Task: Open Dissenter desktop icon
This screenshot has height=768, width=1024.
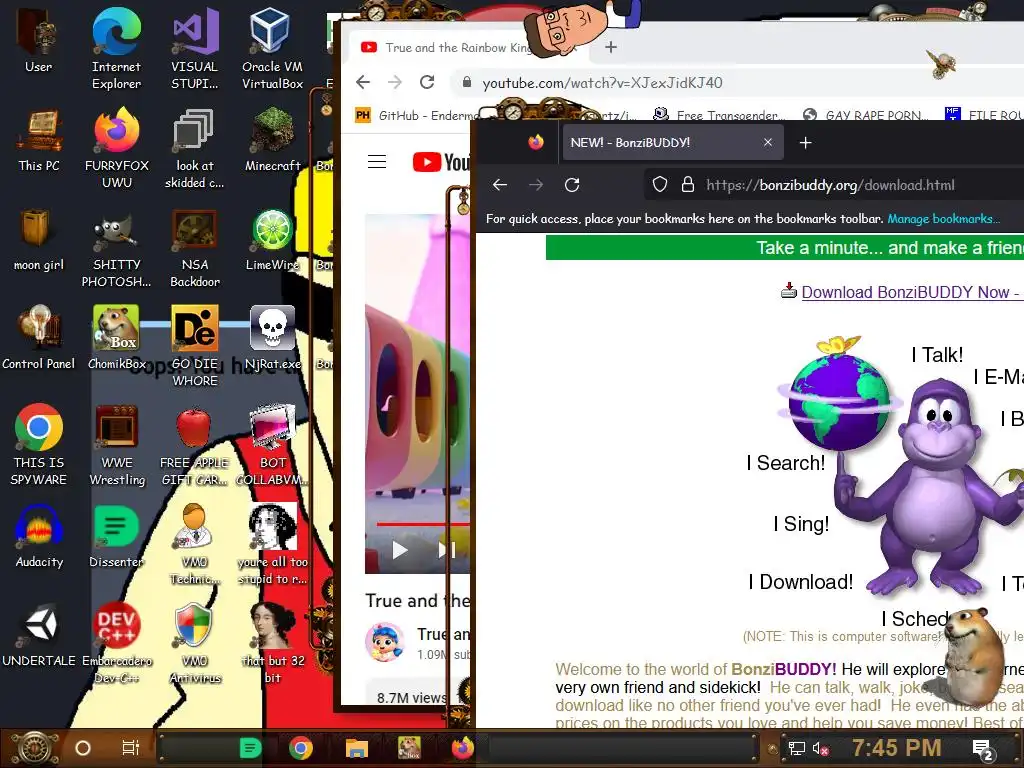Action: click(x=116, y=537)
